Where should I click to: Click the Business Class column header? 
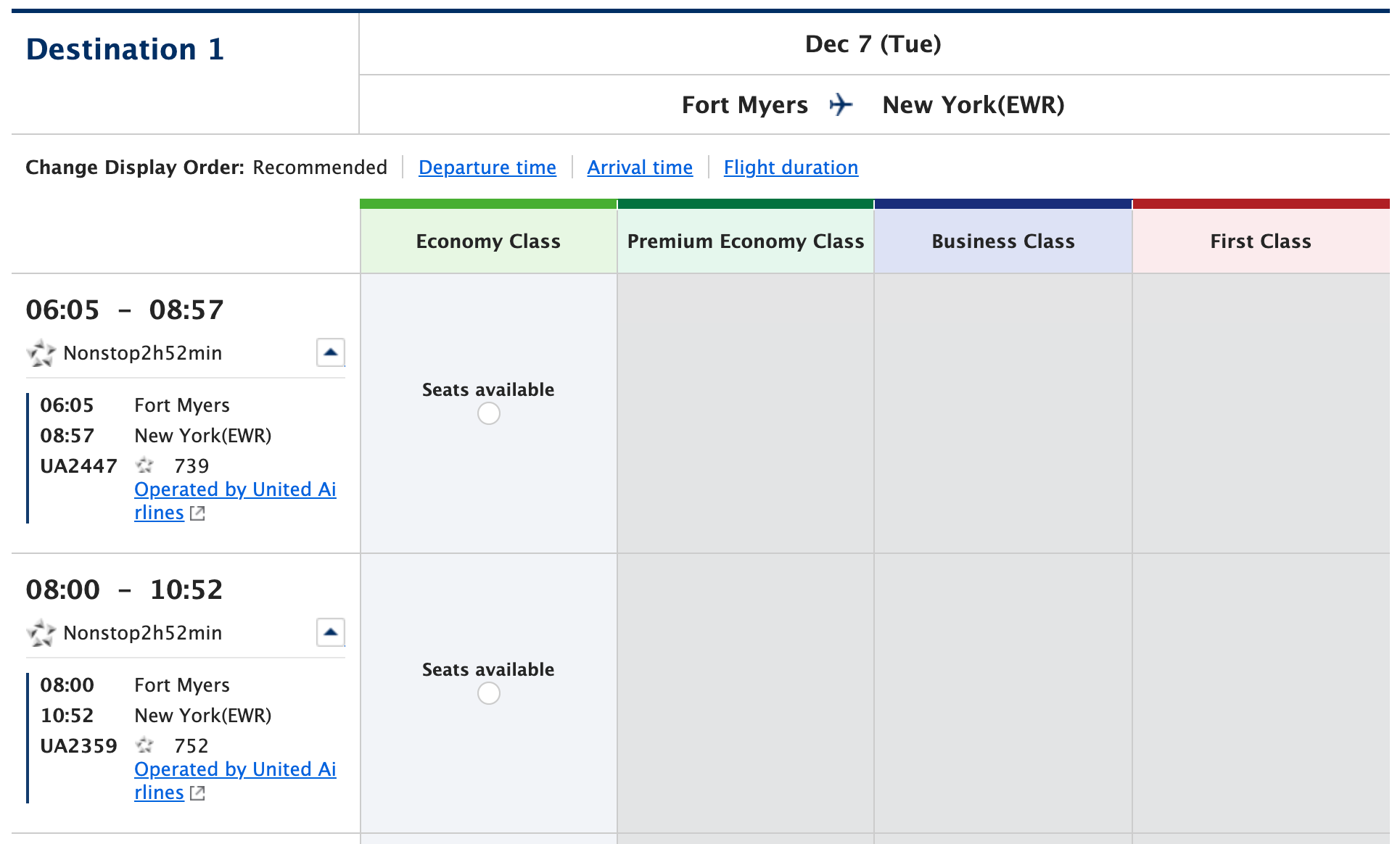pos(1003,241)
